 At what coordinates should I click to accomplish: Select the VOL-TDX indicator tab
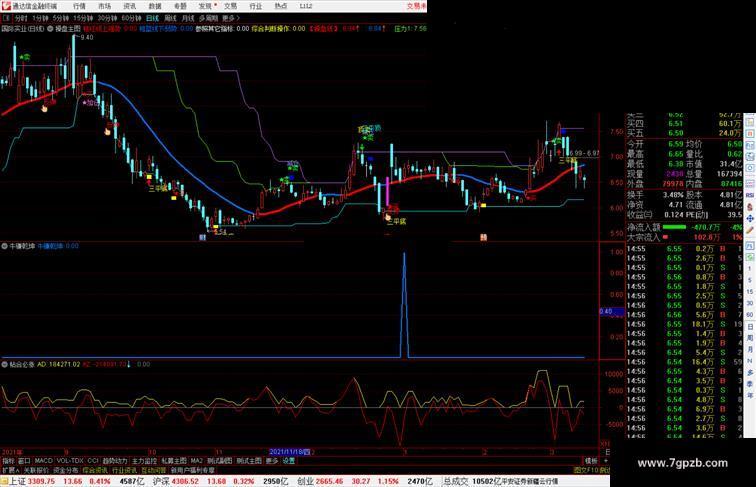pyautogui.click(x=70, y=461)
